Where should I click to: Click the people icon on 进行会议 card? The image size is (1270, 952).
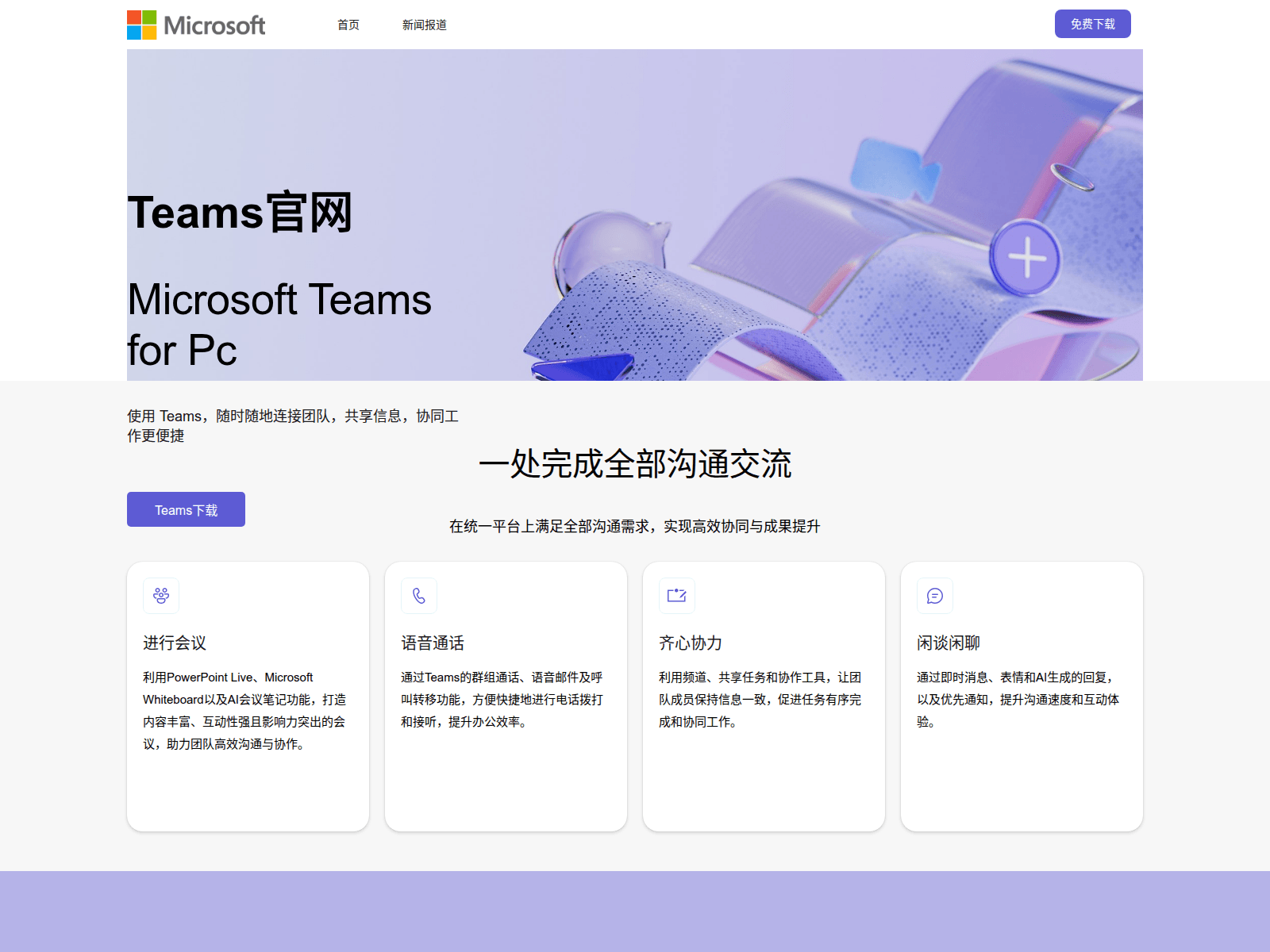160,596
